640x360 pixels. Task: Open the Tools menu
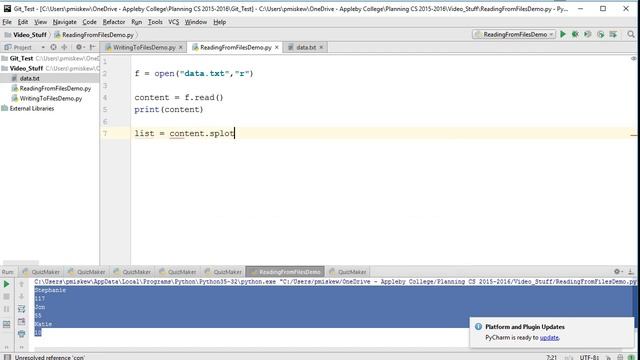point(155,22)
